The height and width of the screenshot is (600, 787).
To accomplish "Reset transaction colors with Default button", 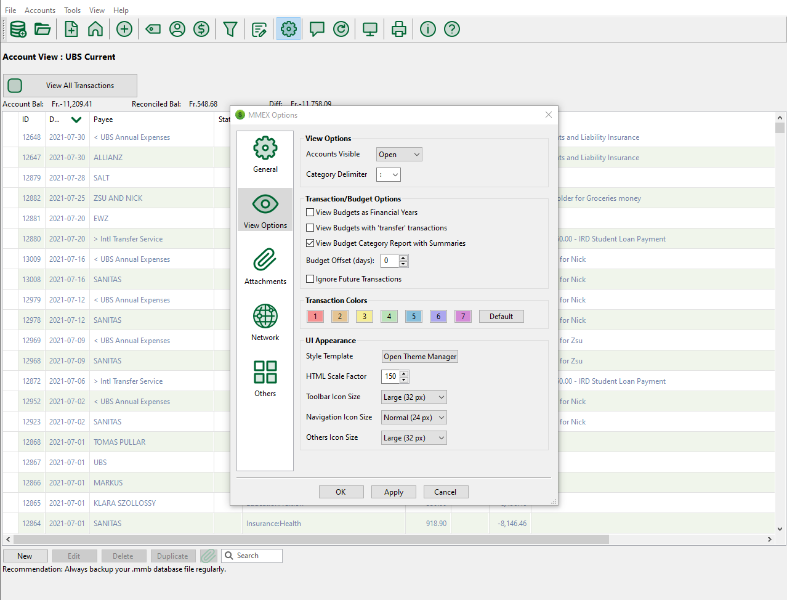I will click(x=501, y=316).
